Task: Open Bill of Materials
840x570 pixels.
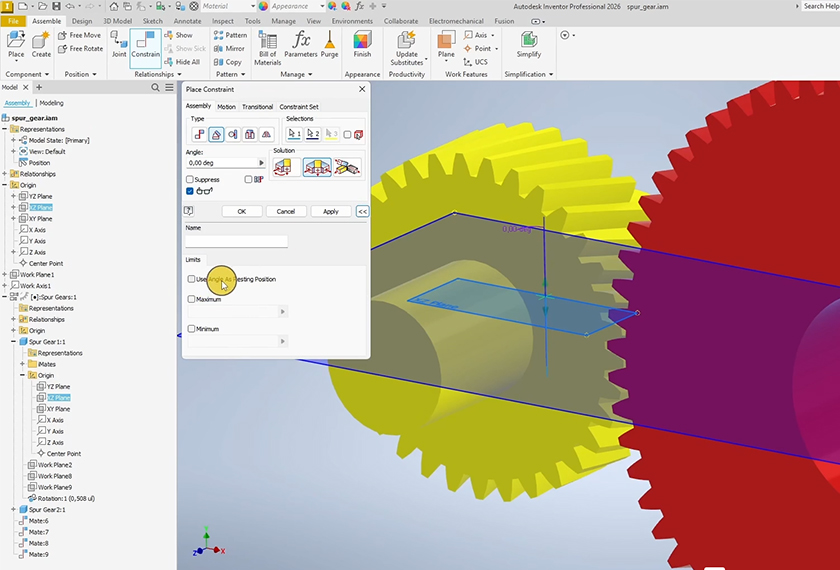Action: click(x=268, y=45)
